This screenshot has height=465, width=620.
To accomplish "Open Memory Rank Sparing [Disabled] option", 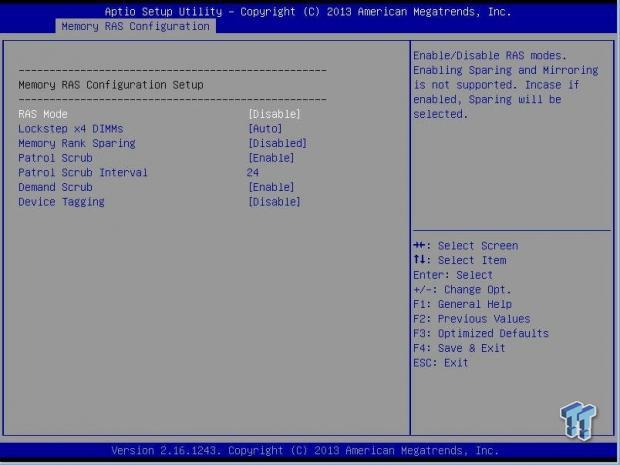I will coord(278,144).
